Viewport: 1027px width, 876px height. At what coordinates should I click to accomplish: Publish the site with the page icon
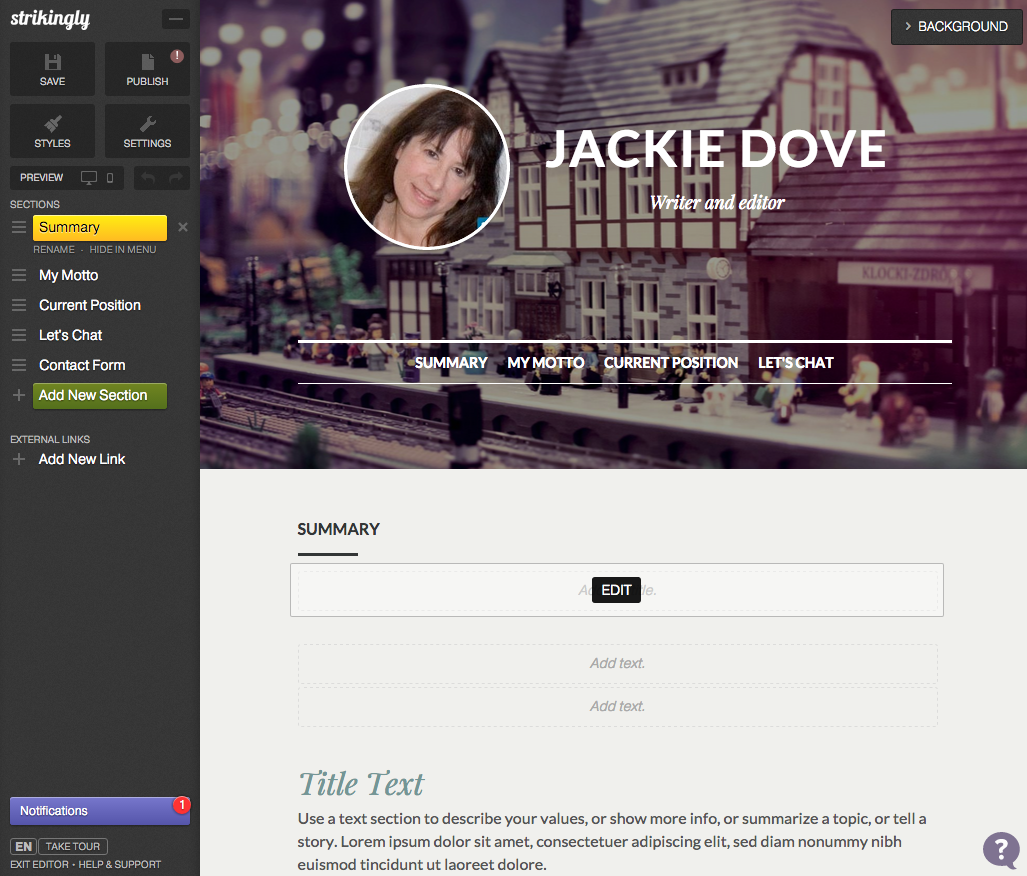coord(147,69)
